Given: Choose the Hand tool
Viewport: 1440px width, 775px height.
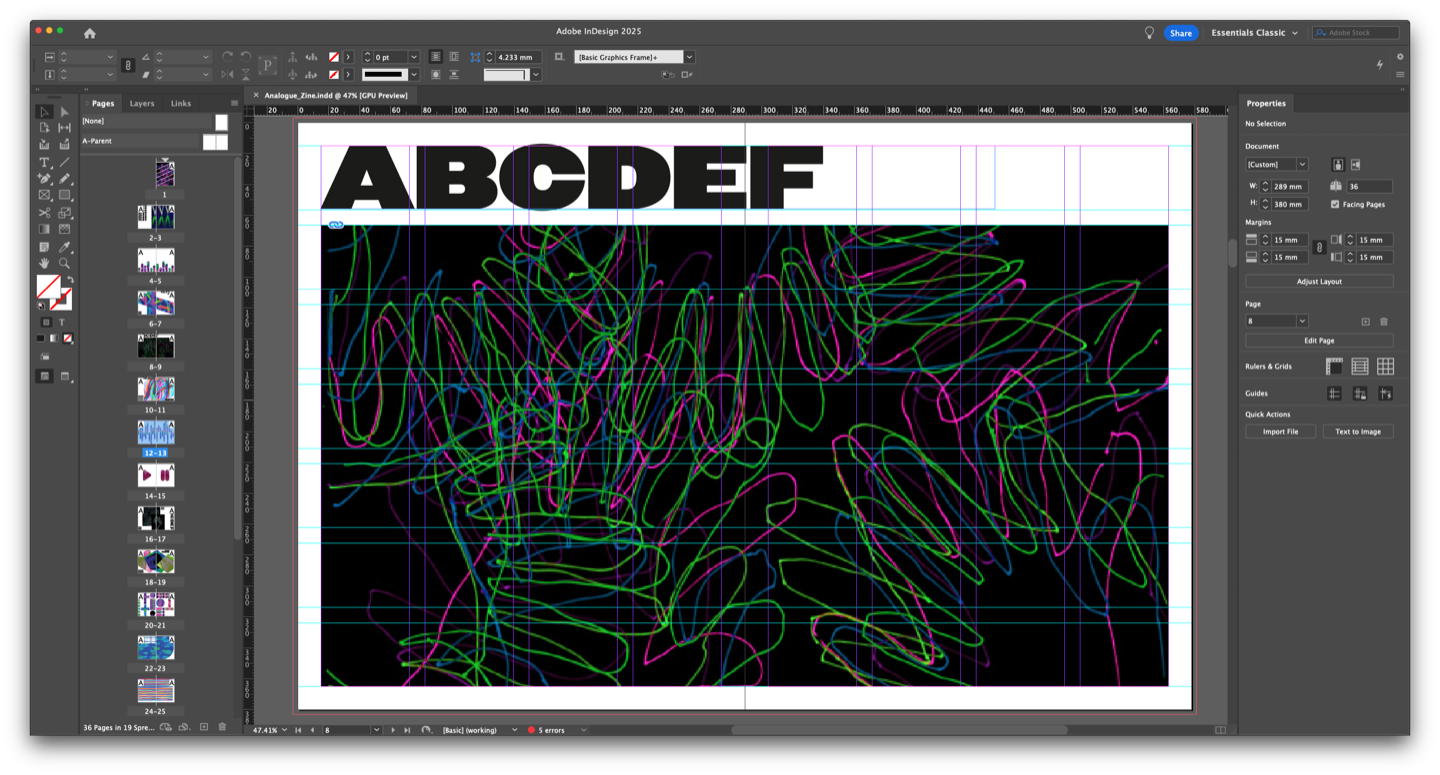Looking at the screenshot, I should click(44, 263).
